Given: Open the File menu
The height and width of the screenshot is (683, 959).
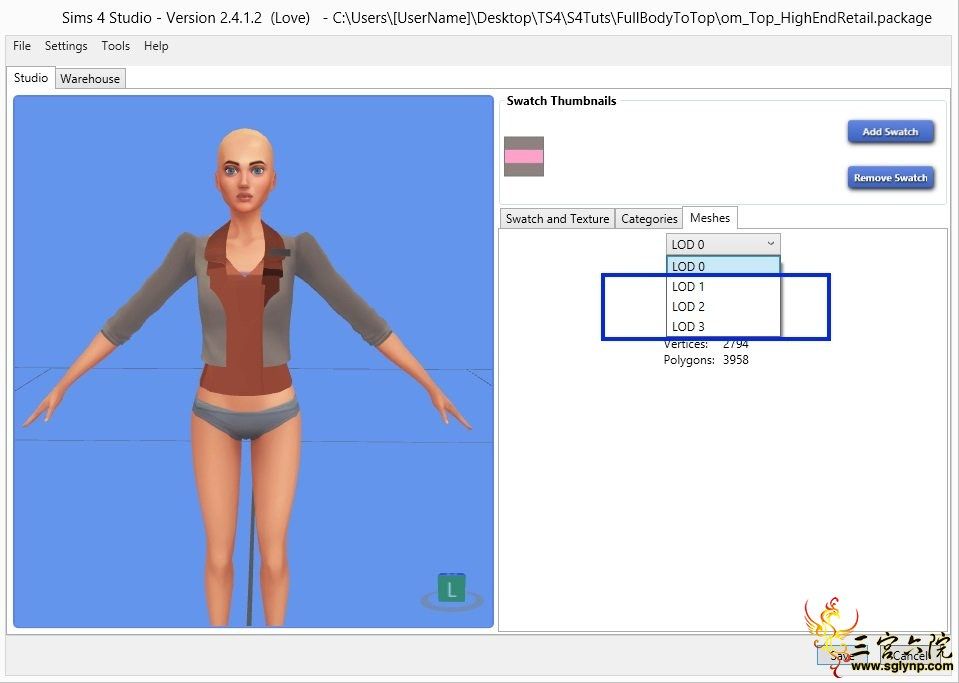Looking at the screenshot, I should 21,46.
